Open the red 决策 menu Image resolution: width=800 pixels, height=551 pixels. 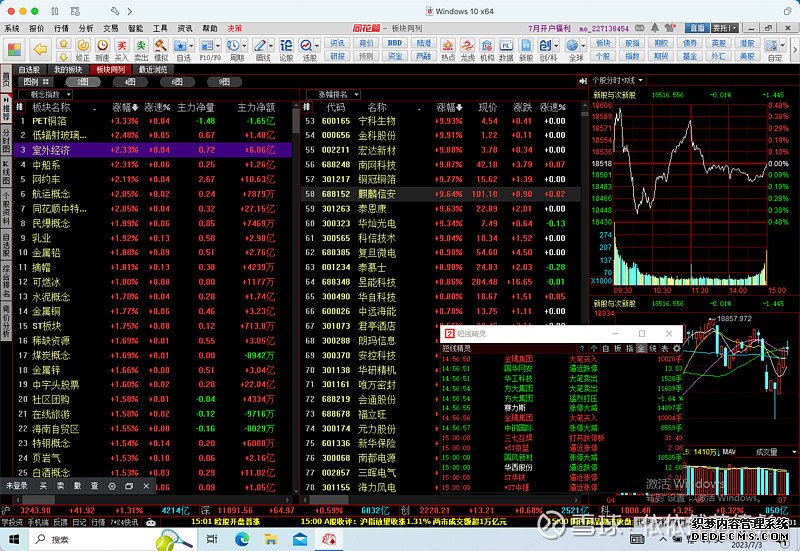[x=235, y=28]
